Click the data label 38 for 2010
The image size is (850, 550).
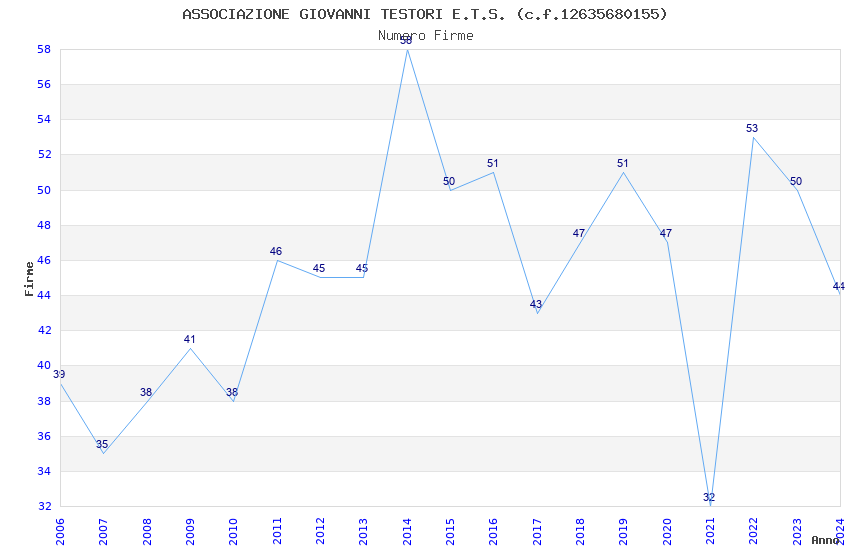click(x=232, y=392)
